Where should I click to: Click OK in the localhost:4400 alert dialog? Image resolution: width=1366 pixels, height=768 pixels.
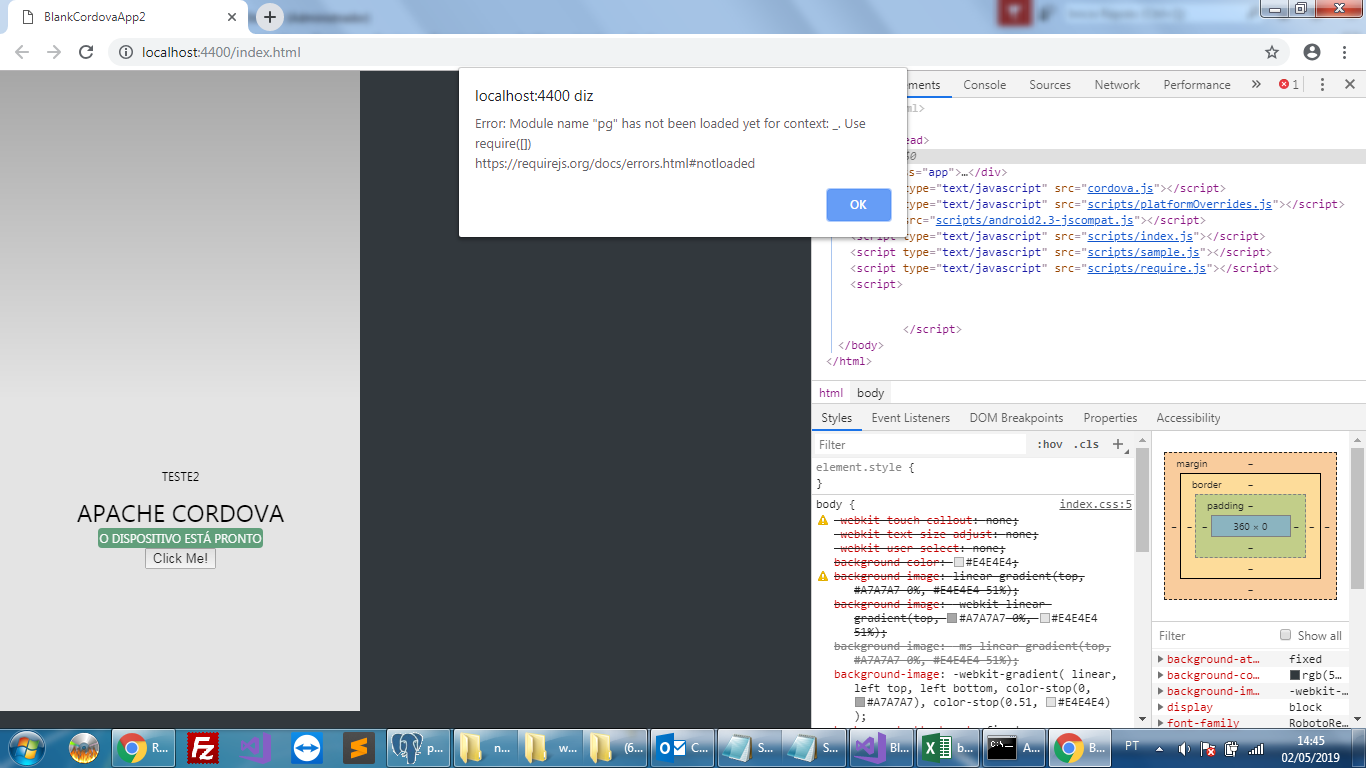point(858,205)
